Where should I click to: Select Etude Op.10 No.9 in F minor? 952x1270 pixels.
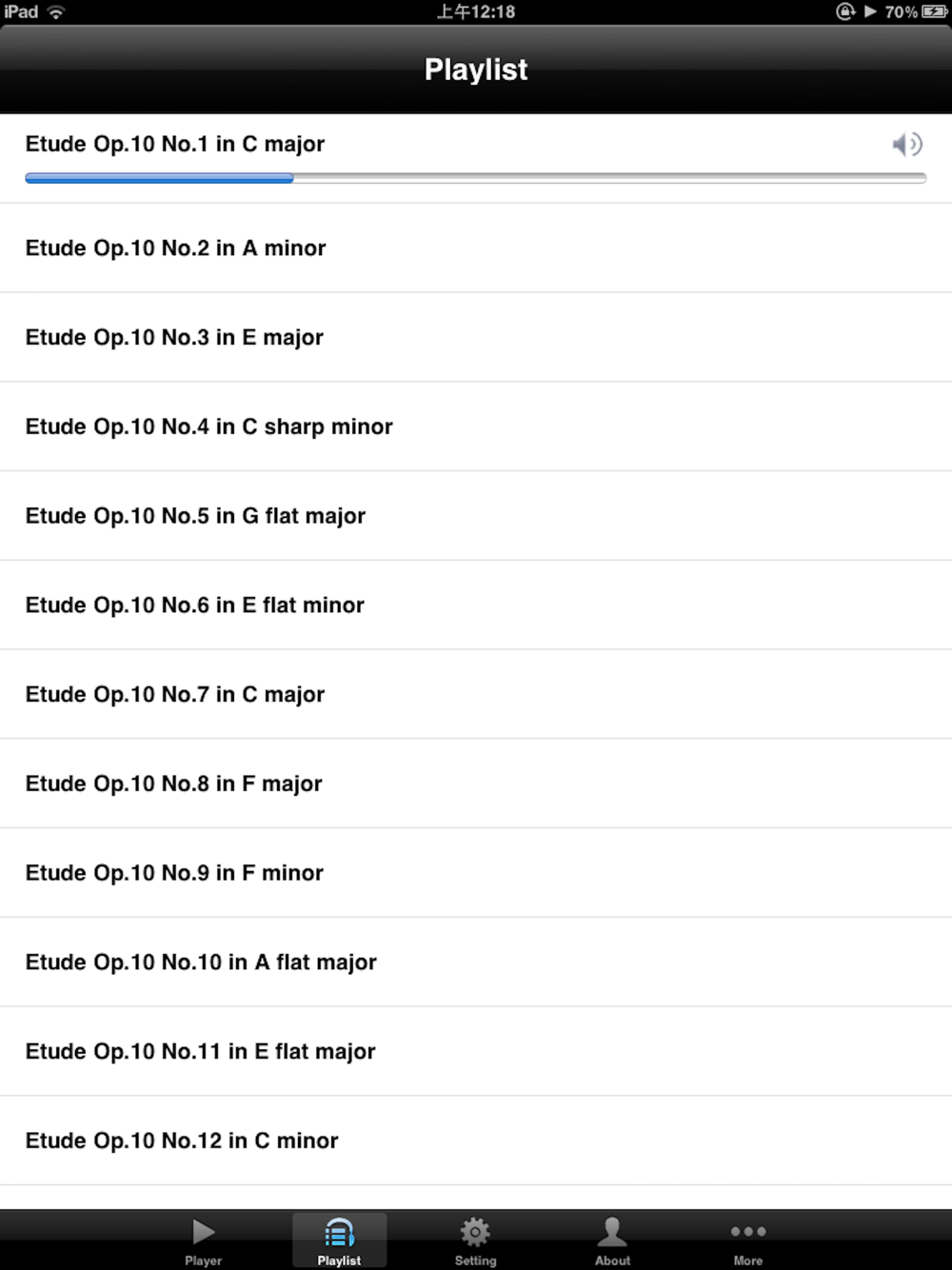coord(174,873)
